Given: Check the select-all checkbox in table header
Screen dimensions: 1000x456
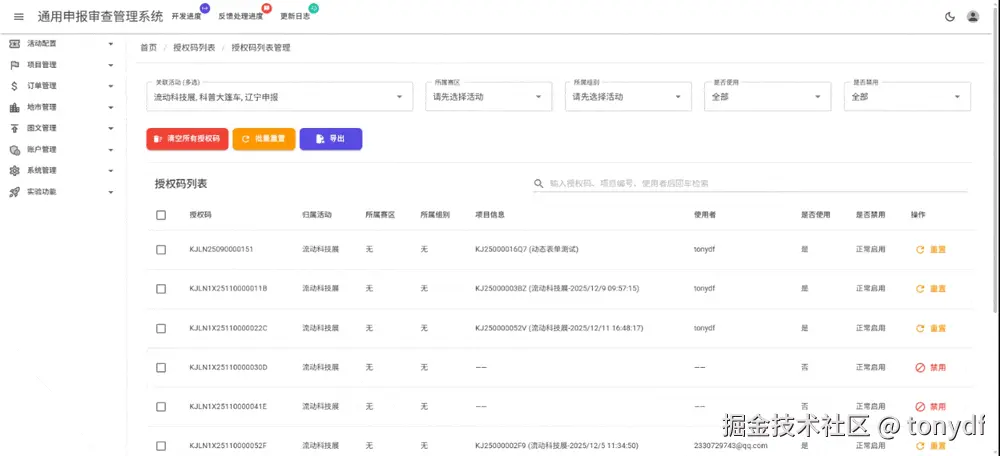Looking at the screenshot, I should click(161, 215).
